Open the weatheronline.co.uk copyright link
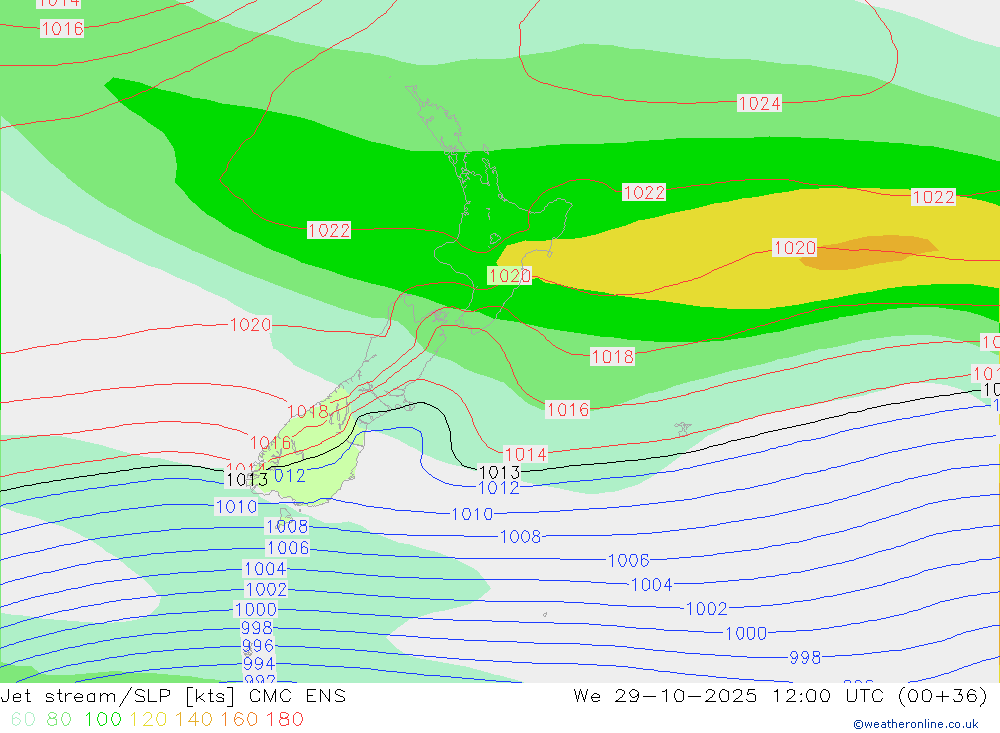This screenshot has width=1000, height=733. [x=916, y=724]
